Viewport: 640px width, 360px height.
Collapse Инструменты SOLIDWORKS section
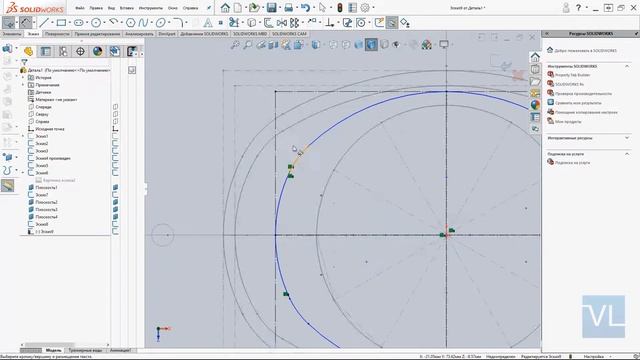click(x=627, y=66)
